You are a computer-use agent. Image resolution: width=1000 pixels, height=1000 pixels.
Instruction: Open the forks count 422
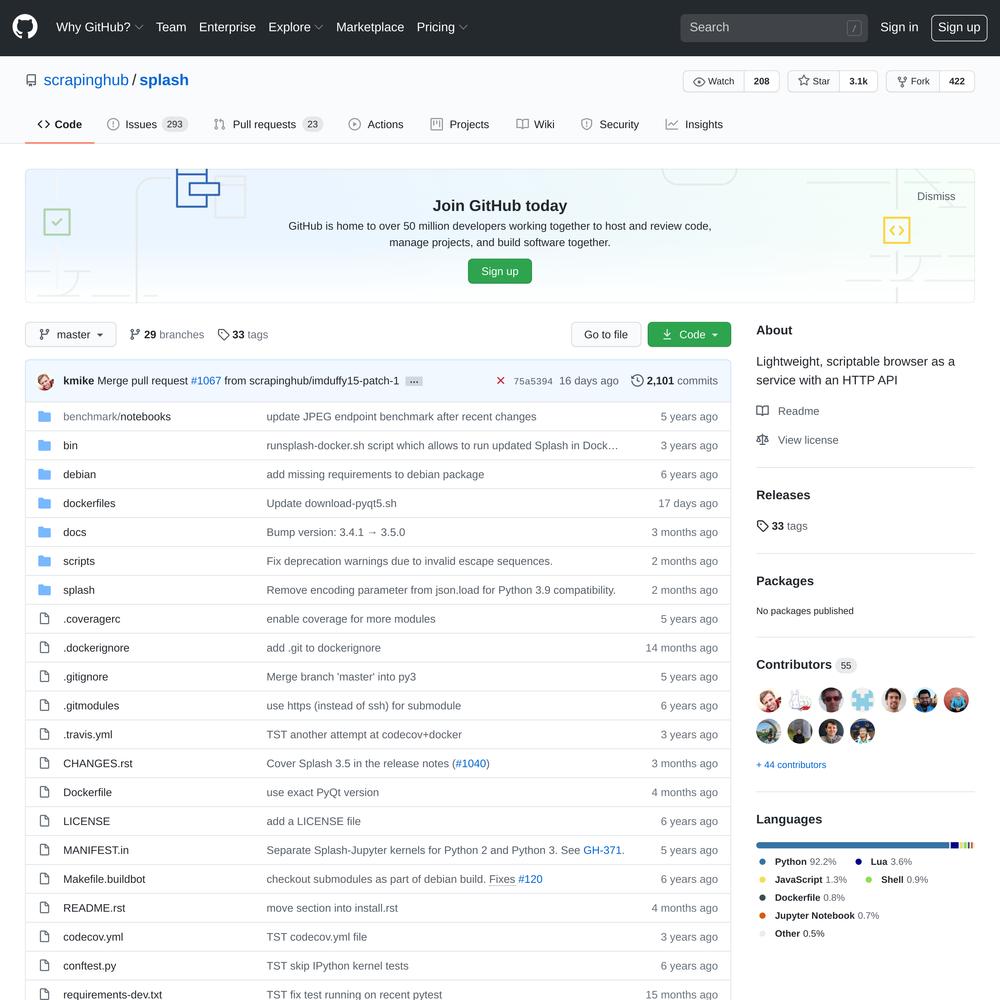957,82
